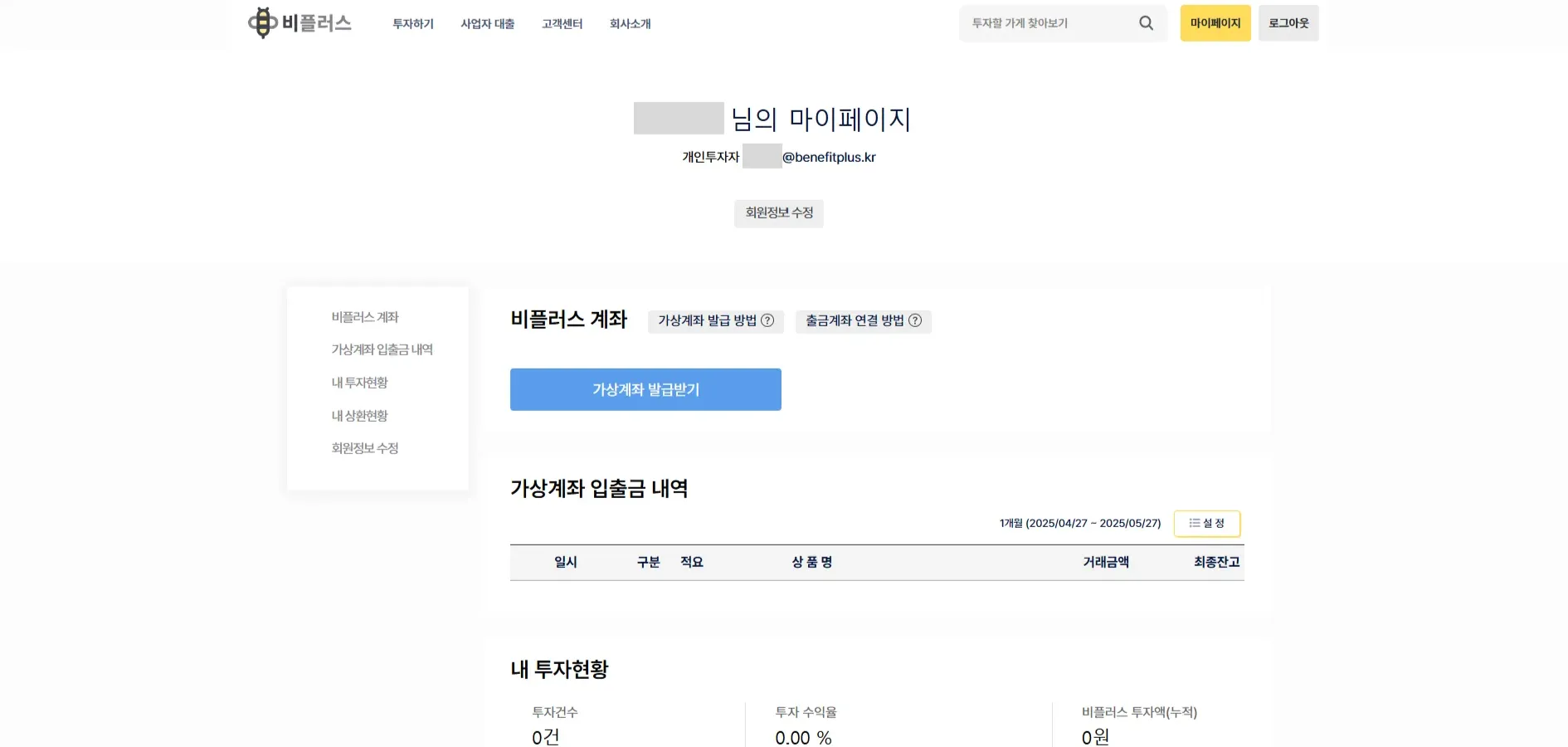Click the search magnifier icon
Viewport: 1568px width, 747px height.
coord(1146,23)
